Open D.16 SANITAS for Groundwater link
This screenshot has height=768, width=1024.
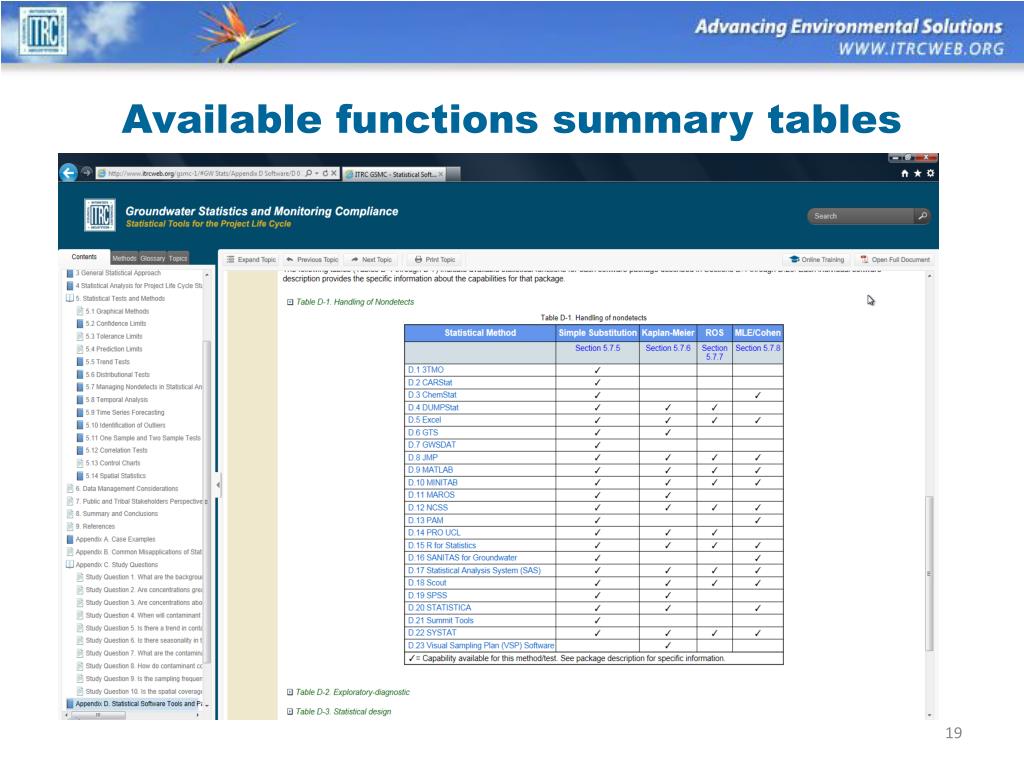click(x=462, y=558)
